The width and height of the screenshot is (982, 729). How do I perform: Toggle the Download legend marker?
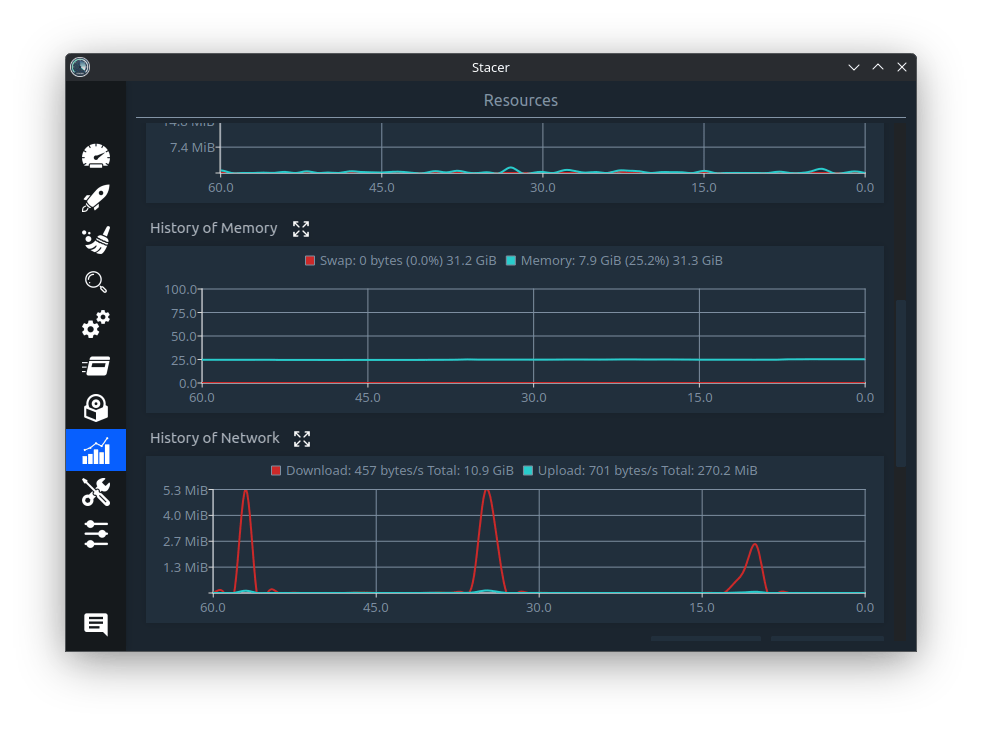(x=276, y=470)
